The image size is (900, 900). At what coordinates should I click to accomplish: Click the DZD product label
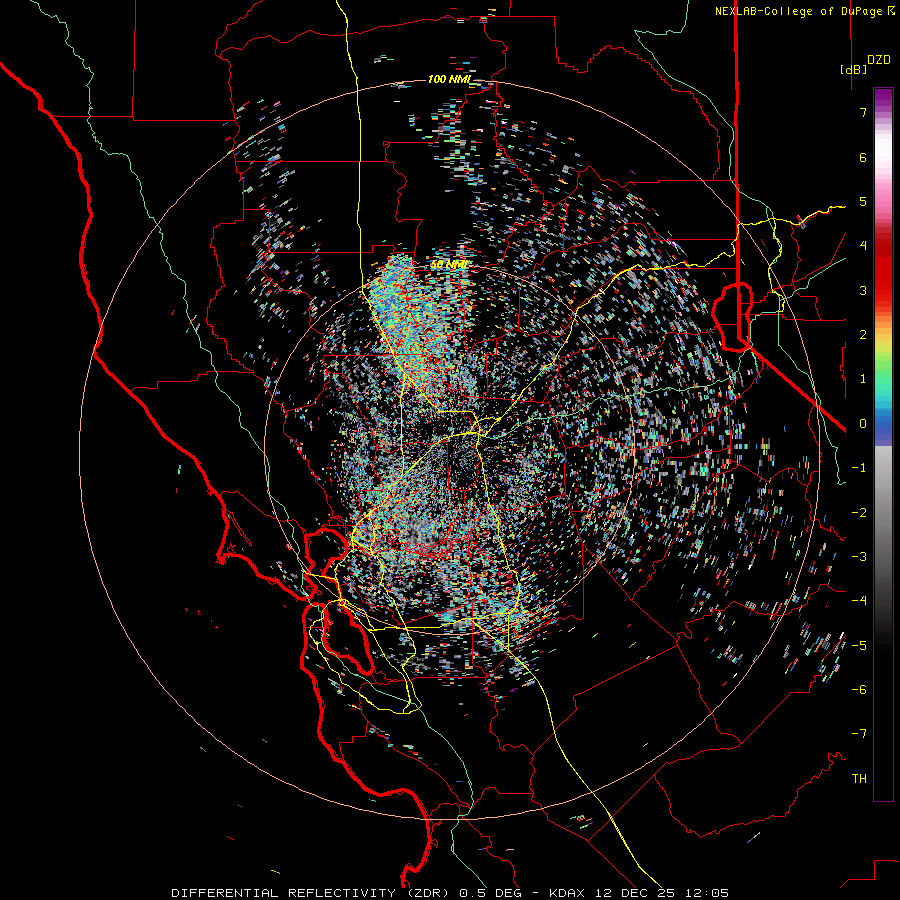click(x=879, y=60)
